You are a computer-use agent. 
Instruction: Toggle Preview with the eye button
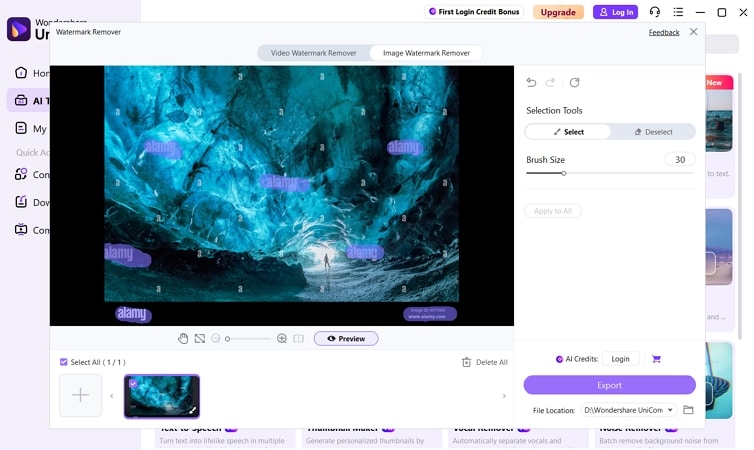tap(346, 338)
